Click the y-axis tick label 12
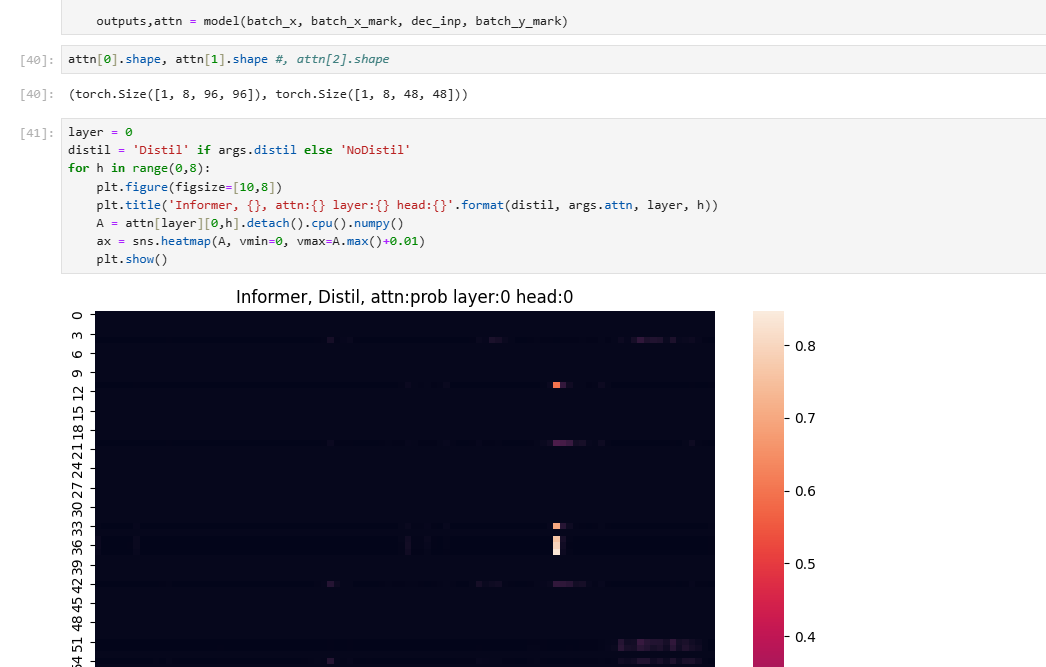The height and width of the screenshot is (667, 1046). (77, 393)
